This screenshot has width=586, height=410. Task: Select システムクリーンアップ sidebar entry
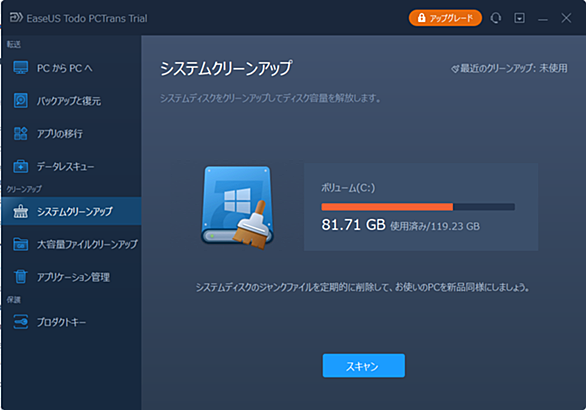point(71,211)
